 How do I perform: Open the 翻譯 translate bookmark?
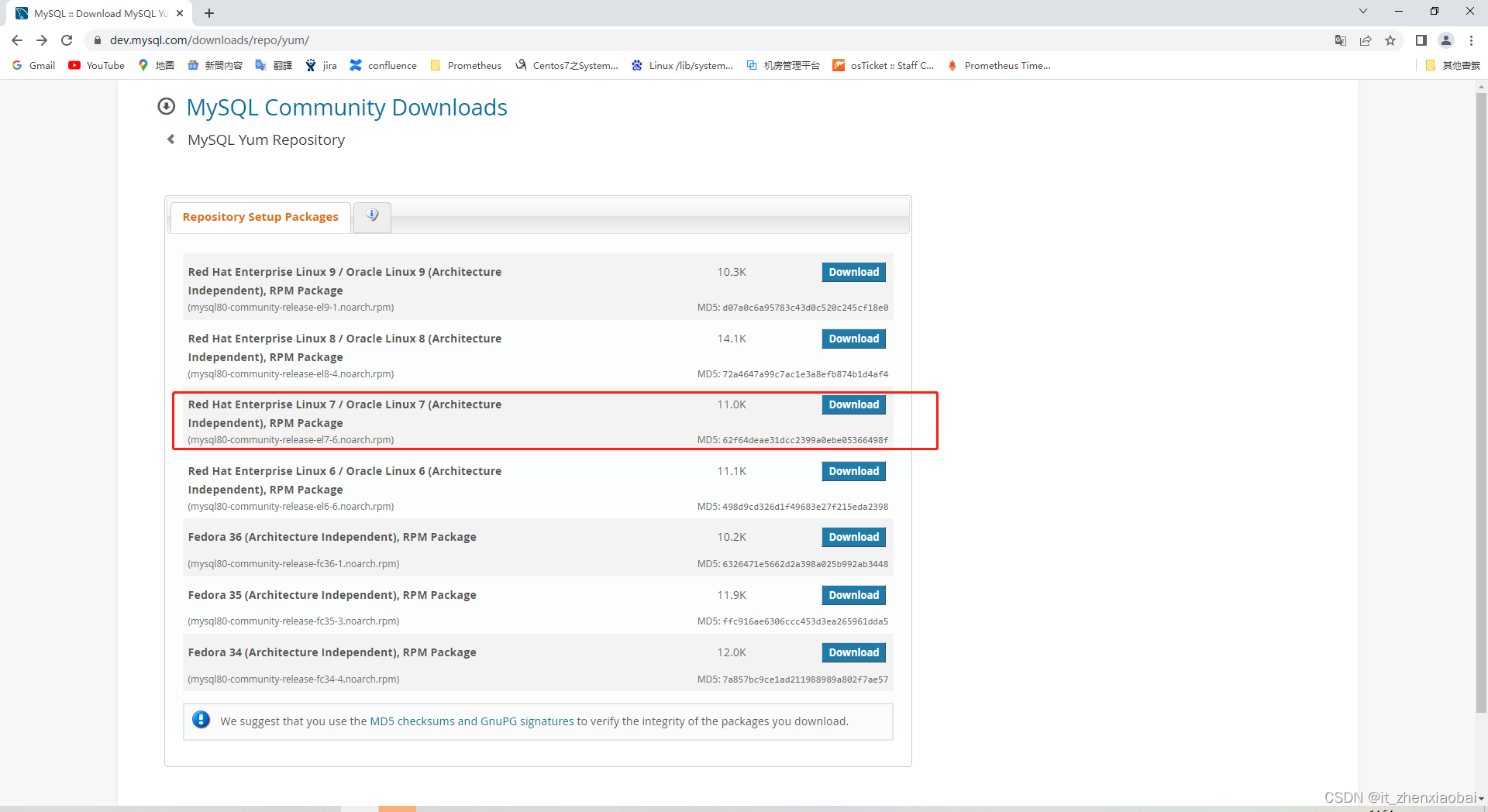click(274, 66)
